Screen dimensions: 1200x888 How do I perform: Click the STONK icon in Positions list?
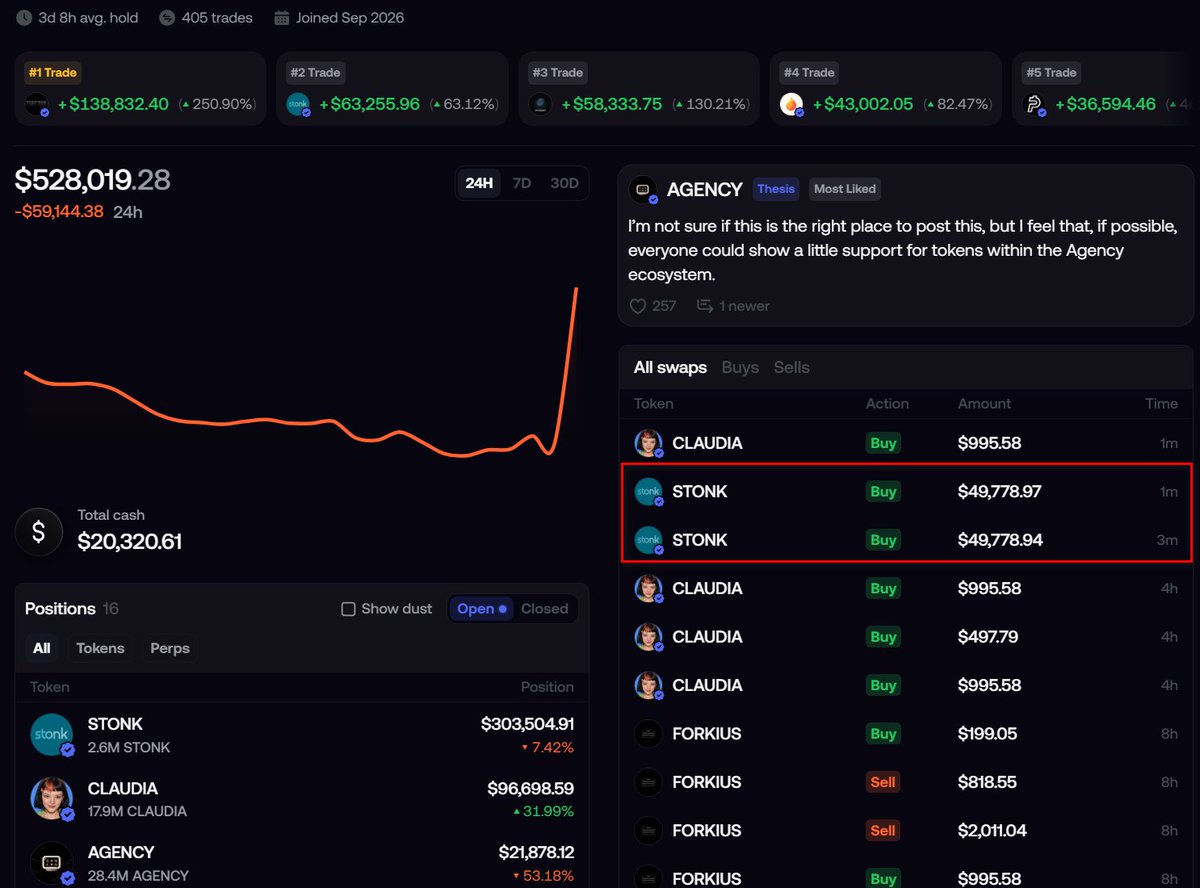pos(52,735)
